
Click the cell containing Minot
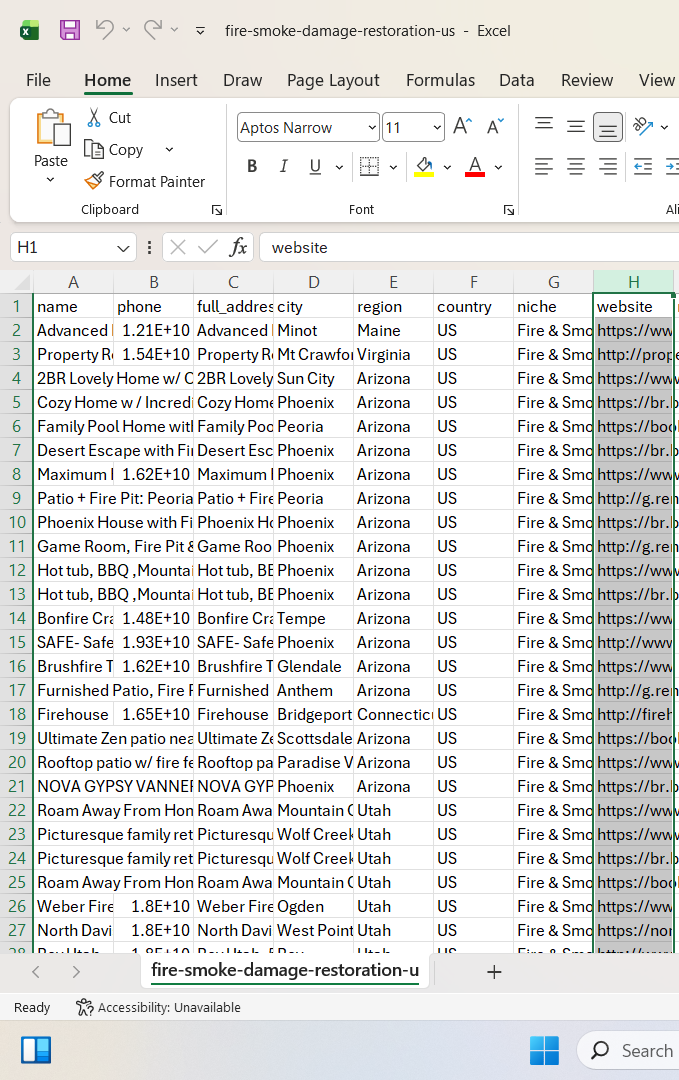[x=313, y=330]
